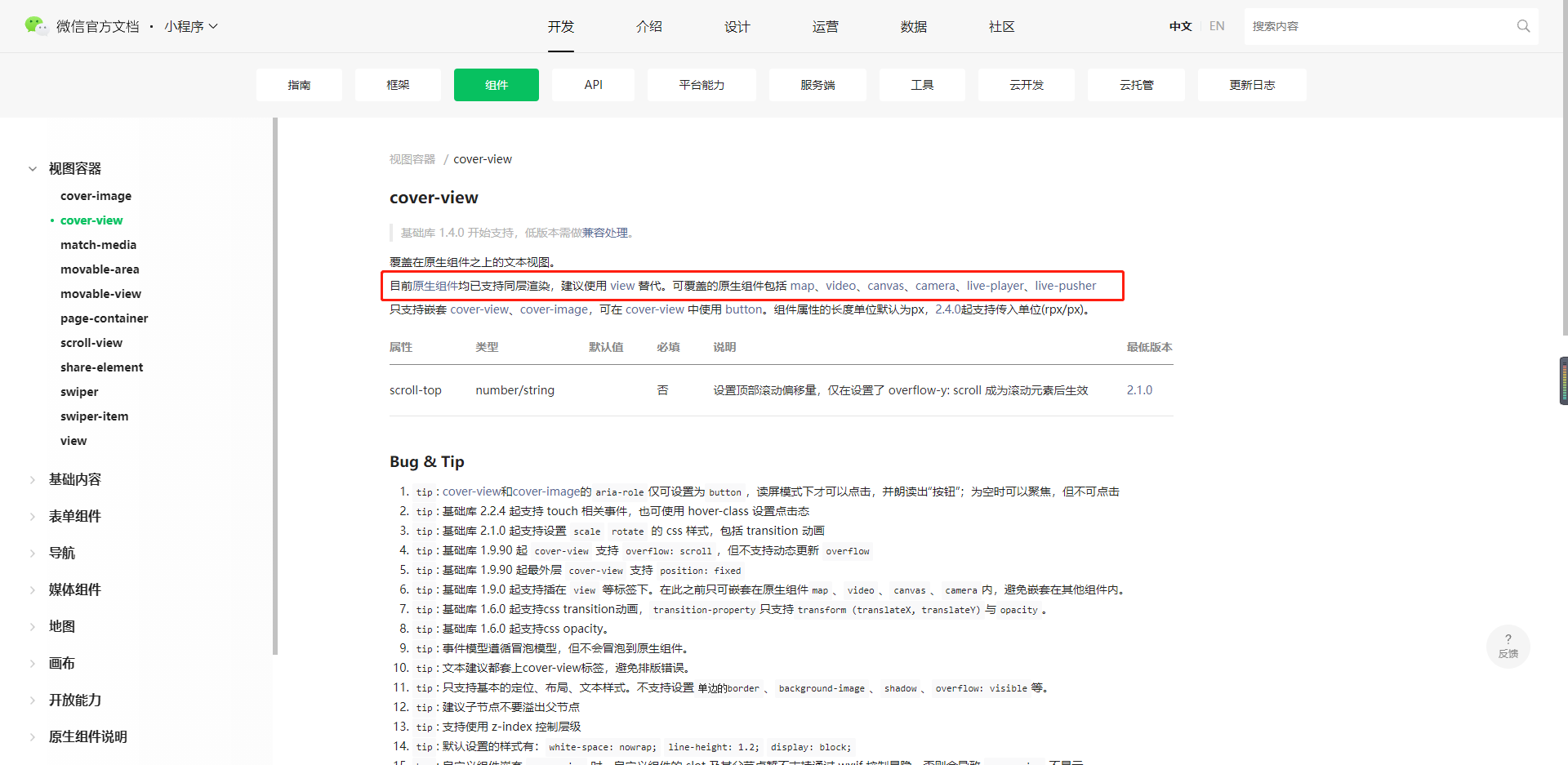Open the 小程序 dropdown in header
Viewport: 1568px width, 765px height.
pos(190,26)
